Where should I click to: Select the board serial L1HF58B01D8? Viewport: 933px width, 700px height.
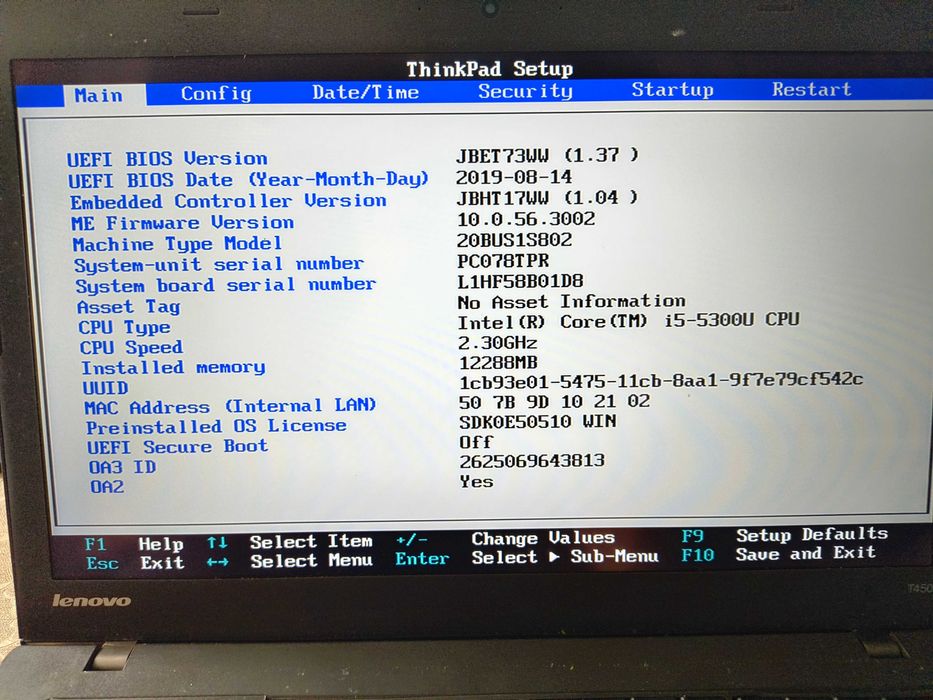click(521, 281)
